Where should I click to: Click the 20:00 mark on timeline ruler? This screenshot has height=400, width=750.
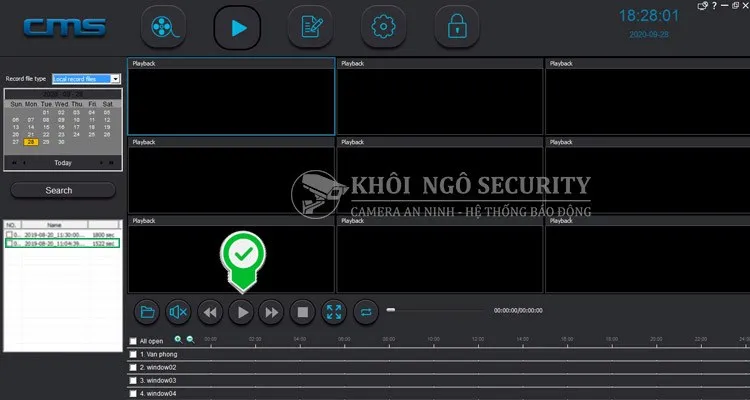656,339
